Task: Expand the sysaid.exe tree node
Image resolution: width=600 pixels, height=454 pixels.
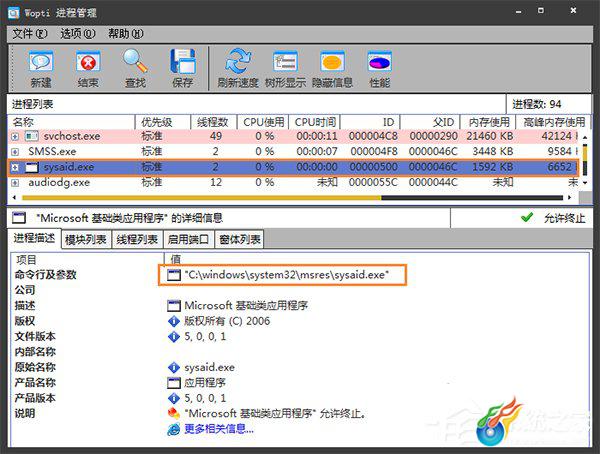Action: pos(15,168)
